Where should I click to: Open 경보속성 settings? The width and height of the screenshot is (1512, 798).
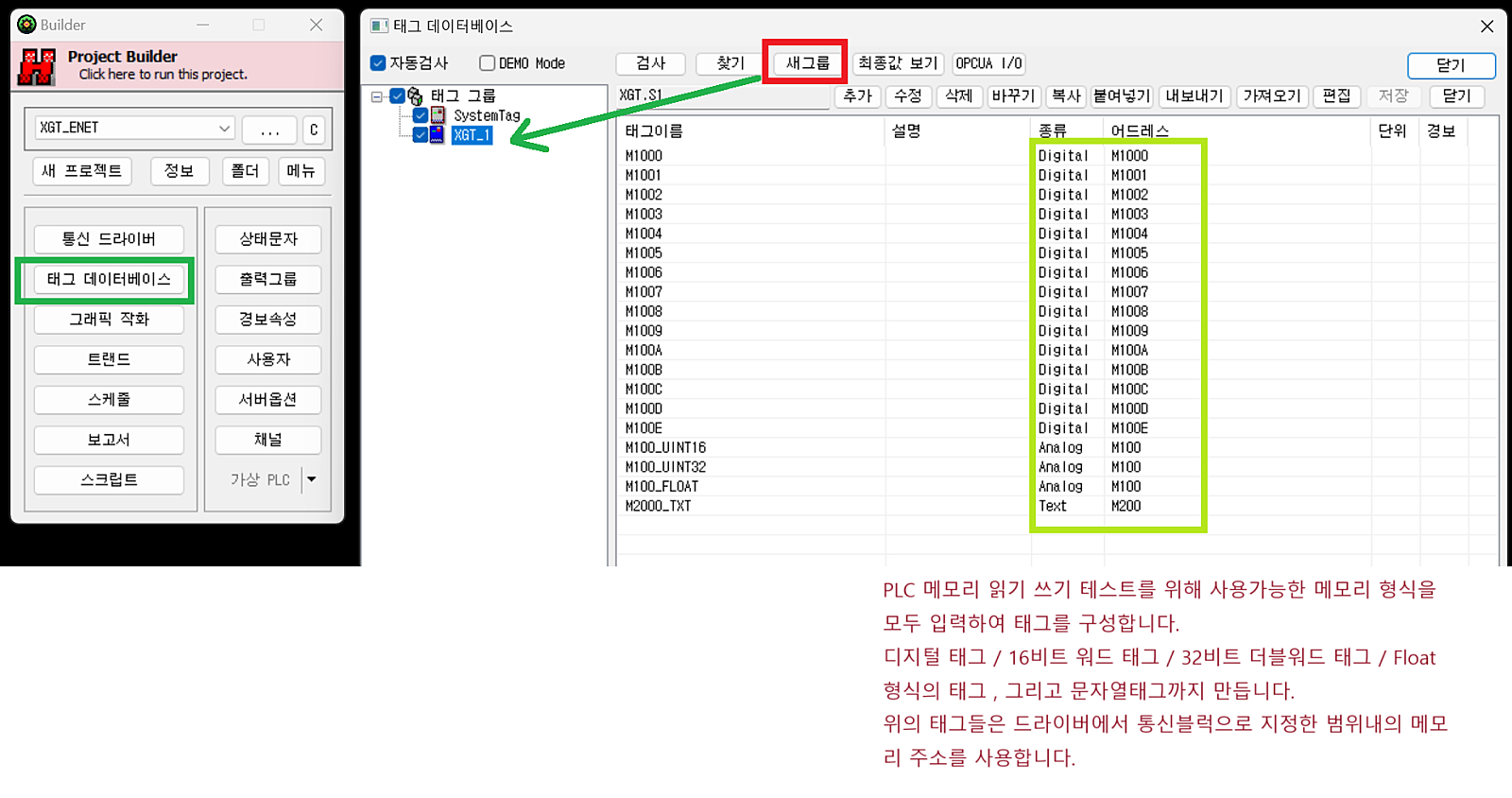(x=268, y=320)
